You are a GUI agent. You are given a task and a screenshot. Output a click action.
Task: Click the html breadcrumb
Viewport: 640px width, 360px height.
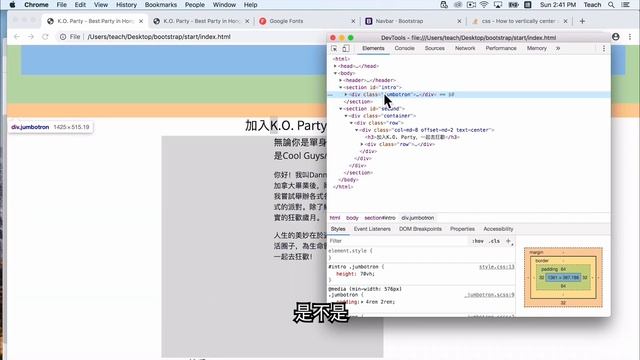(335, 218)
